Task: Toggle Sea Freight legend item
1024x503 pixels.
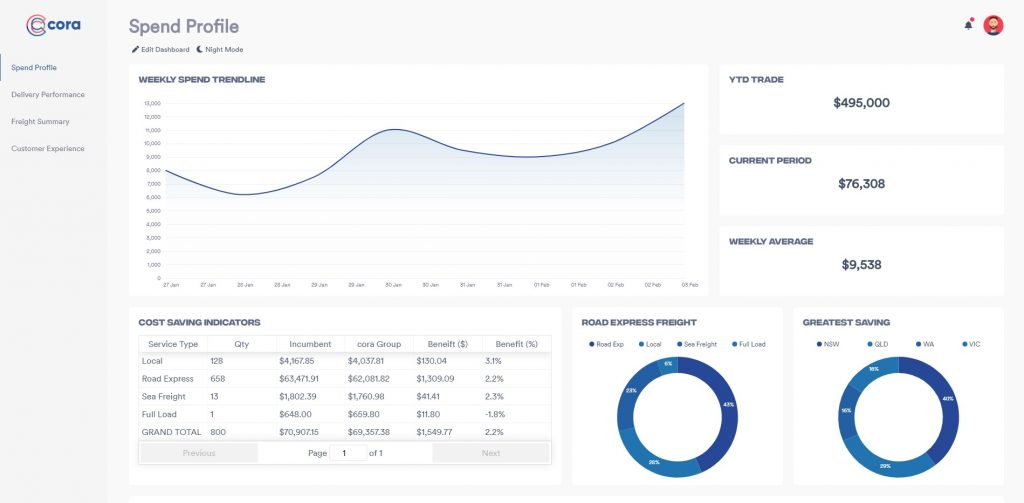Action: (x=697, y=344)
